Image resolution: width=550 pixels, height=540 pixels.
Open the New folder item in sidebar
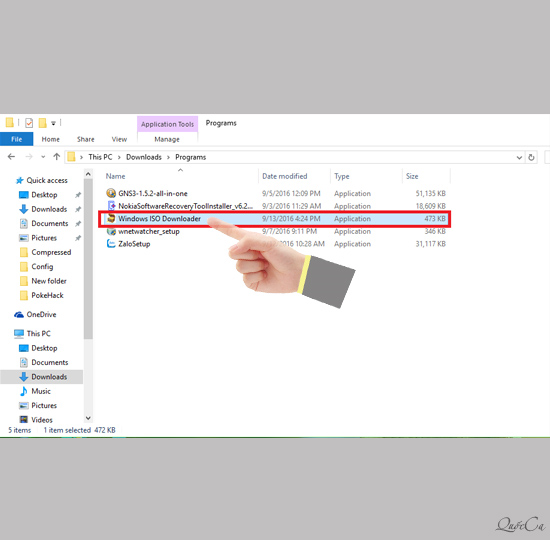pyautogui.click(x=49, y=281)
